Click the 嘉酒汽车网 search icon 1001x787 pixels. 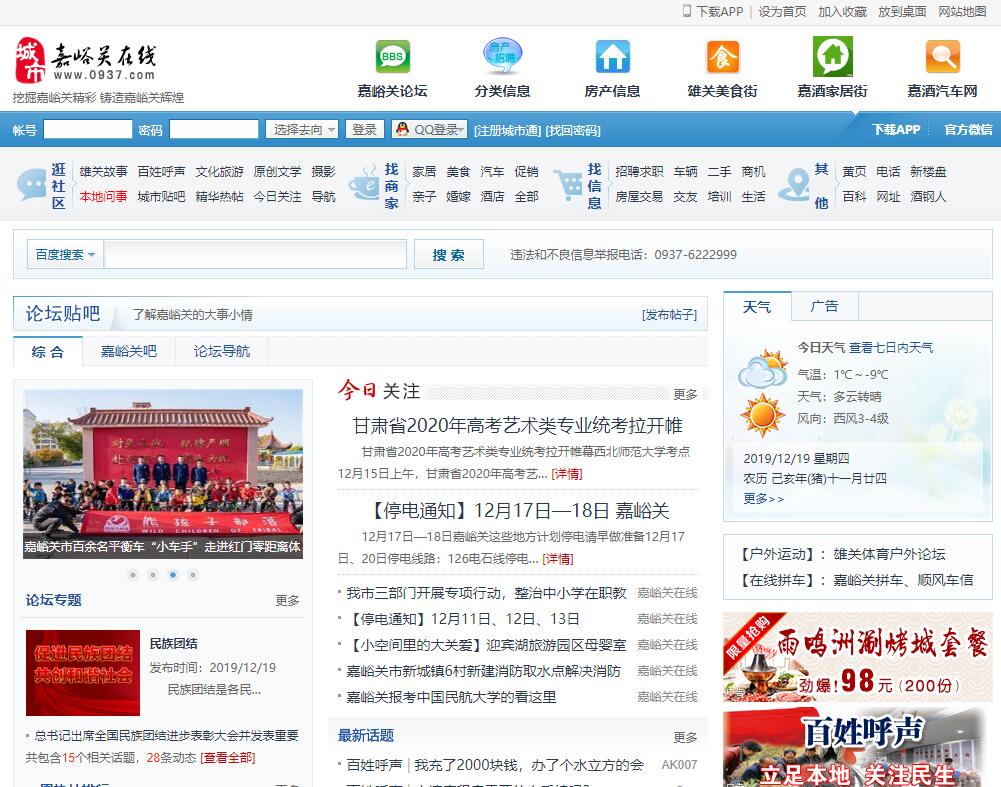pyautogui.click(x=943, y=56)
